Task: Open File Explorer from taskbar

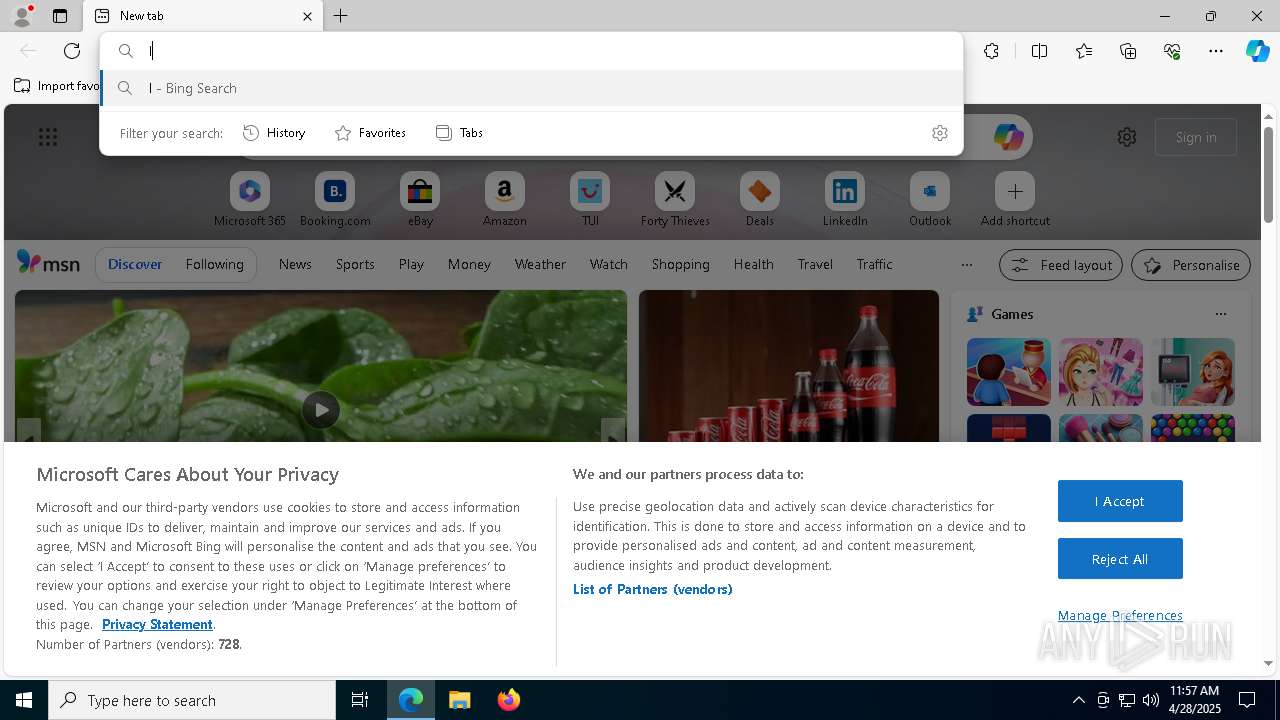Action: point(460,700)
